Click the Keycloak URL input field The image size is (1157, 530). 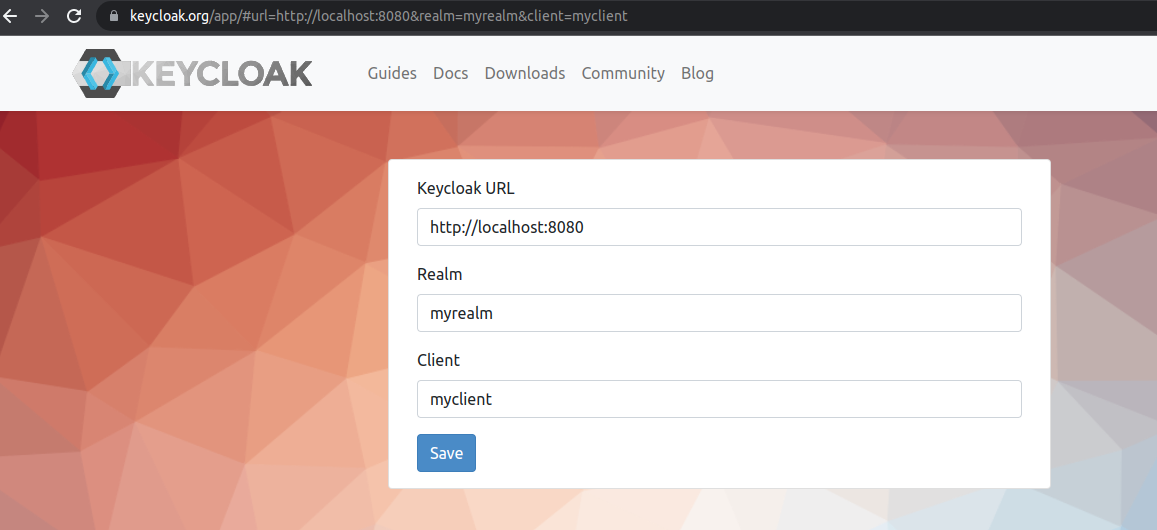coord(719,227)
